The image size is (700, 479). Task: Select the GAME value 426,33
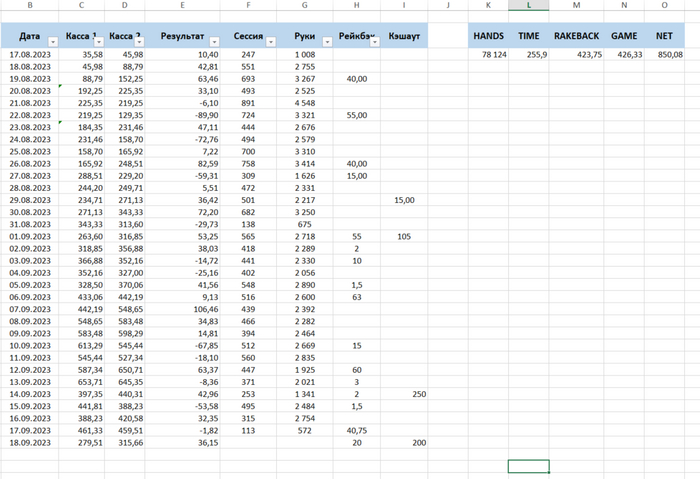pyautogui.click(x=624, y=54)
